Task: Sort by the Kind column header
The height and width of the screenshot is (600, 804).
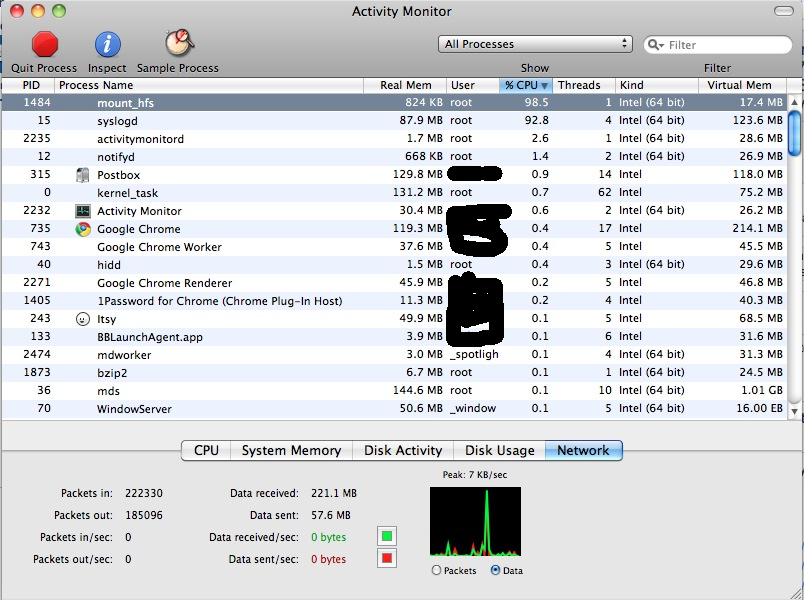Action: tap(657, 85)
